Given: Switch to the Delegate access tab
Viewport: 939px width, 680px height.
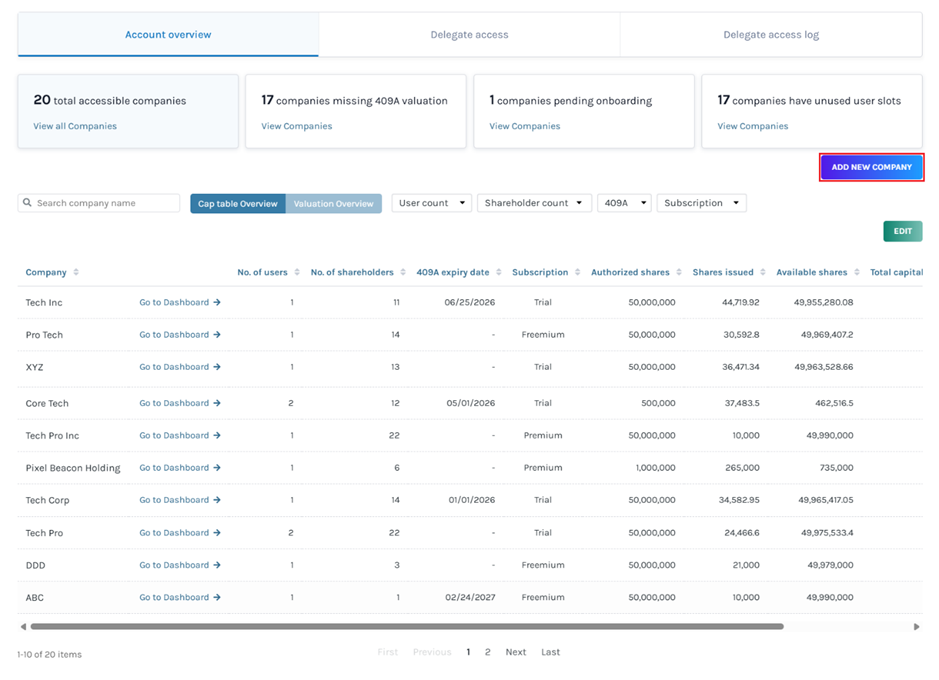Looking at the screenshot, I should click(x=469, y=35).
